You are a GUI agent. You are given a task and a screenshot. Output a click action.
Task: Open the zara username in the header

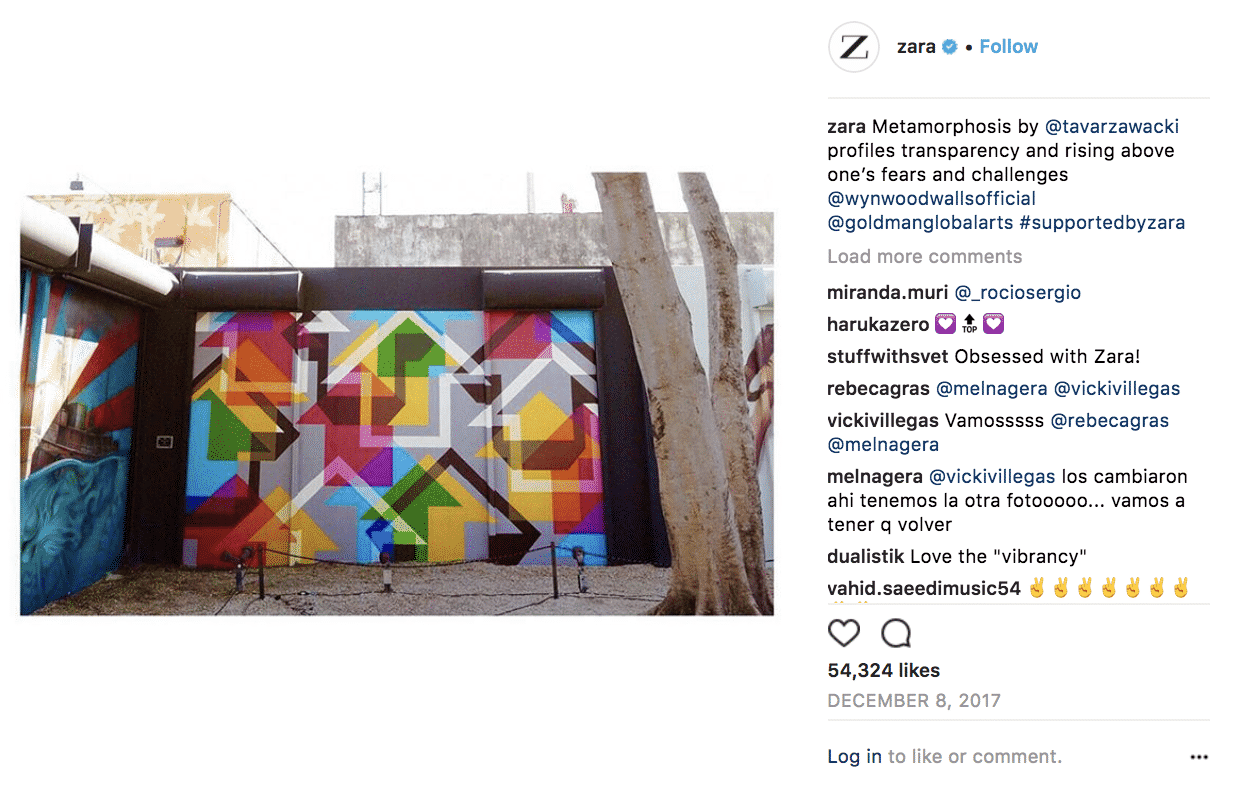point(916,47)
